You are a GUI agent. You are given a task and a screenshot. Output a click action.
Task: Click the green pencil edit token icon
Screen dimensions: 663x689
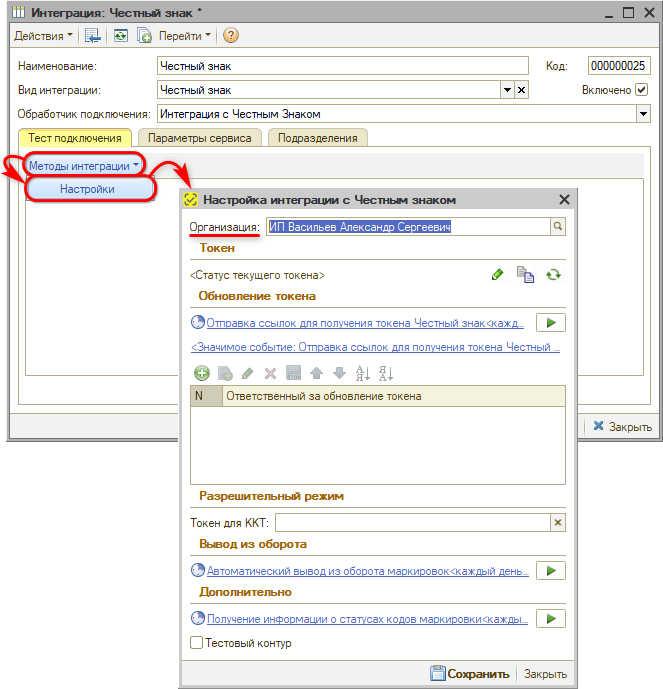(497, 275)
